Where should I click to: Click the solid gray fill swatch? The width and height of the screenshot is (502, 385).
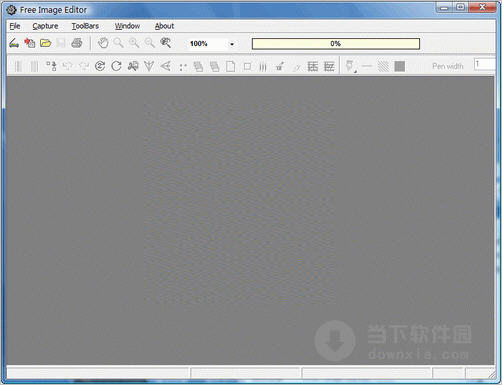coord(400,66)
